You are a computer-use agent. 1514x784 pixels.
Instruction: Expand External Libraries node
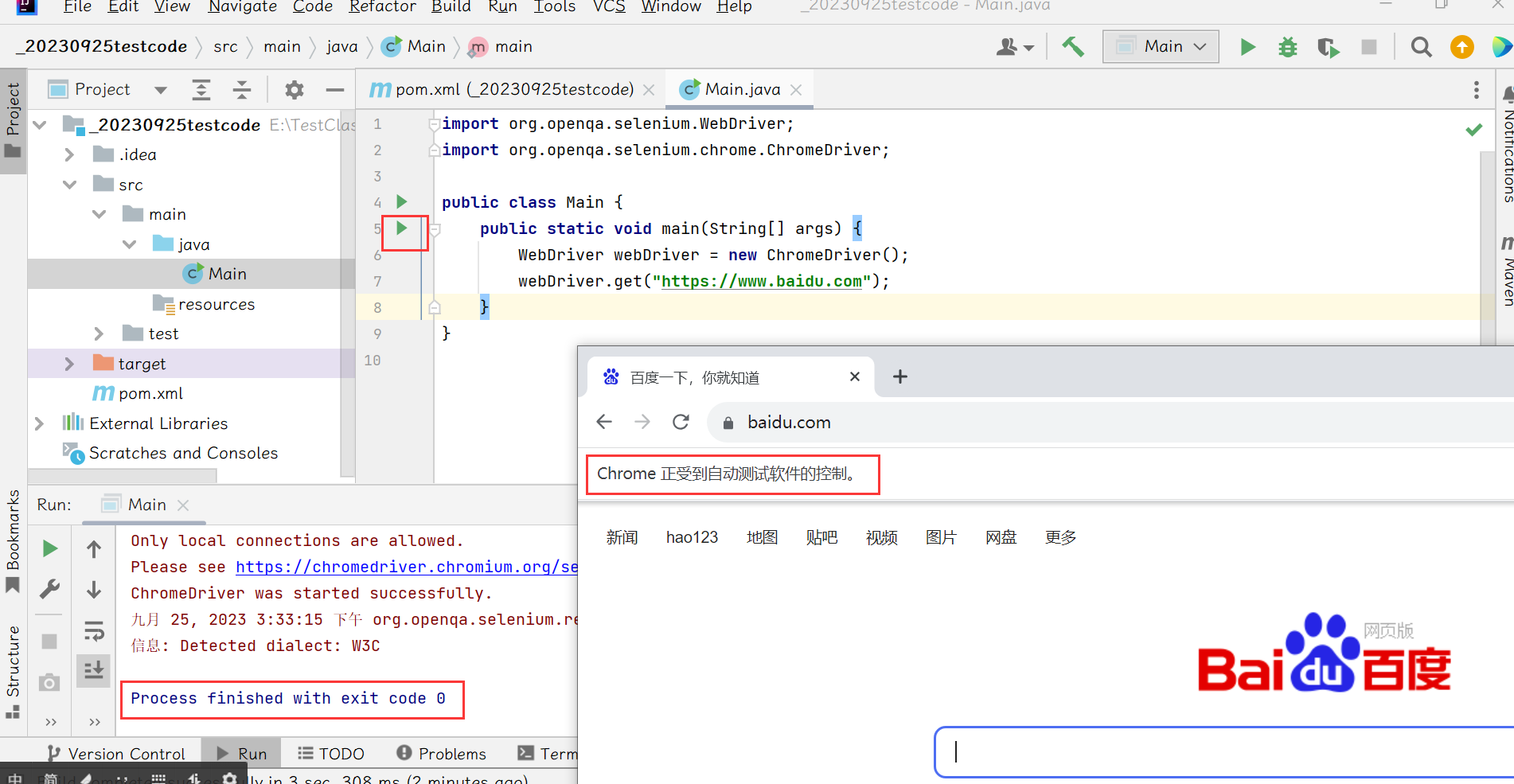point(39,423)
